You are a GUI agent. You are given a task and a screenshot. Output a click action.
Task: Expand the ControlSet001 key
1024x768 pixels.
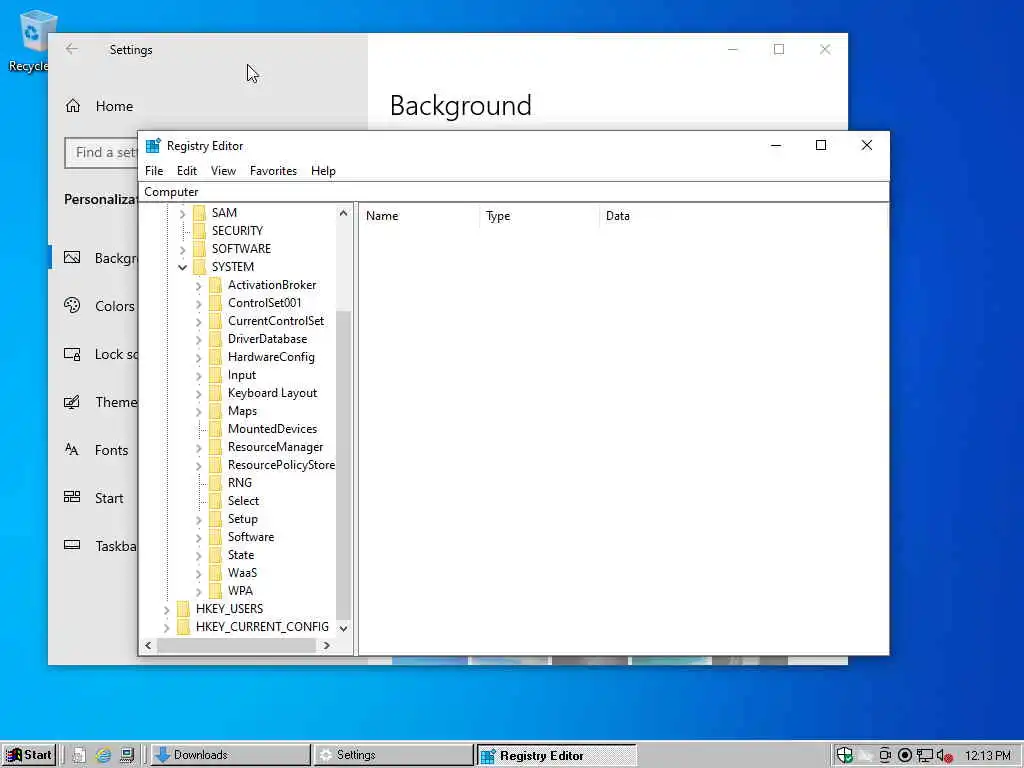point(199,304)
